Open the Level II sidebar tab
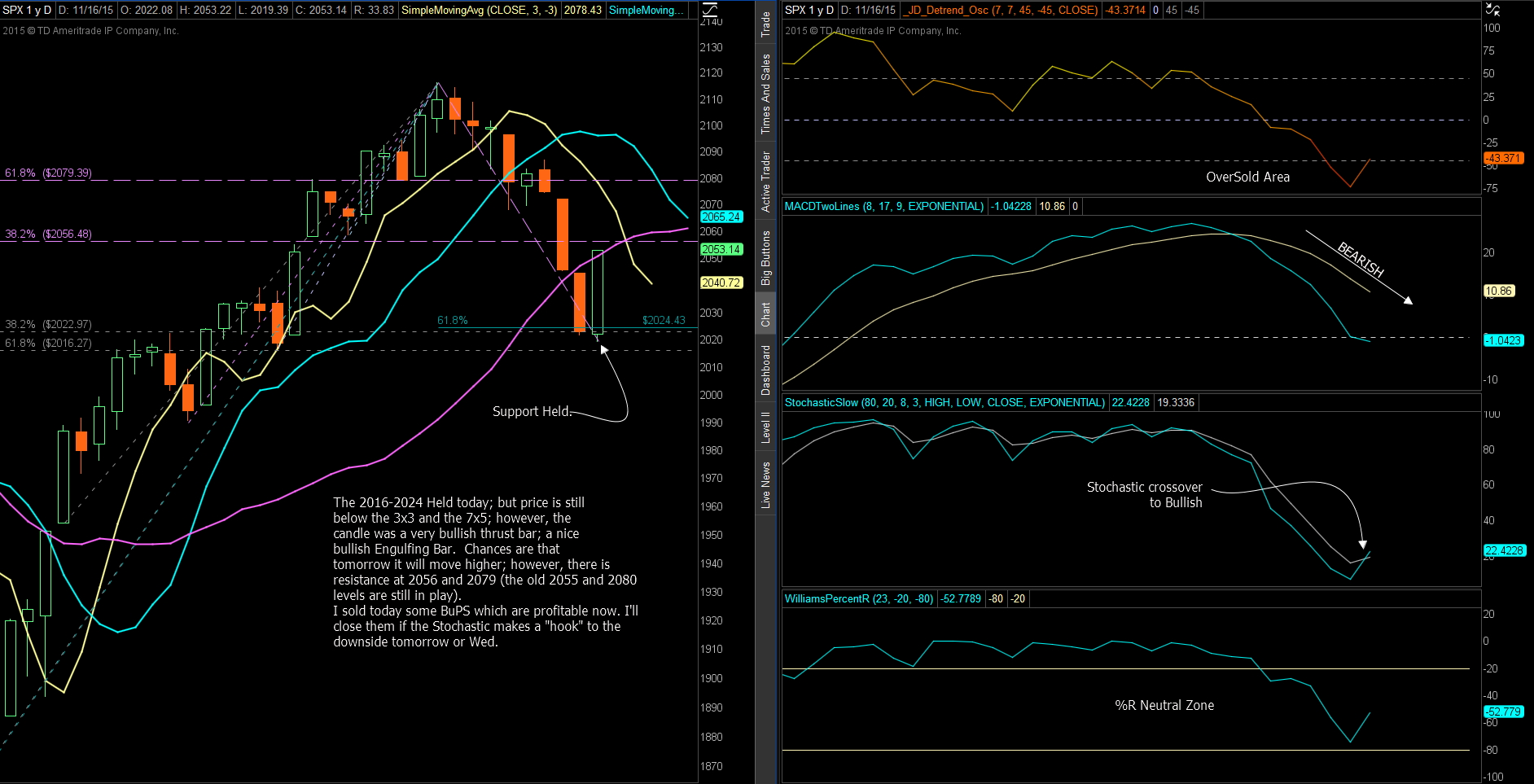Viewport: 1534px width, 784px height. click(765, 427)
